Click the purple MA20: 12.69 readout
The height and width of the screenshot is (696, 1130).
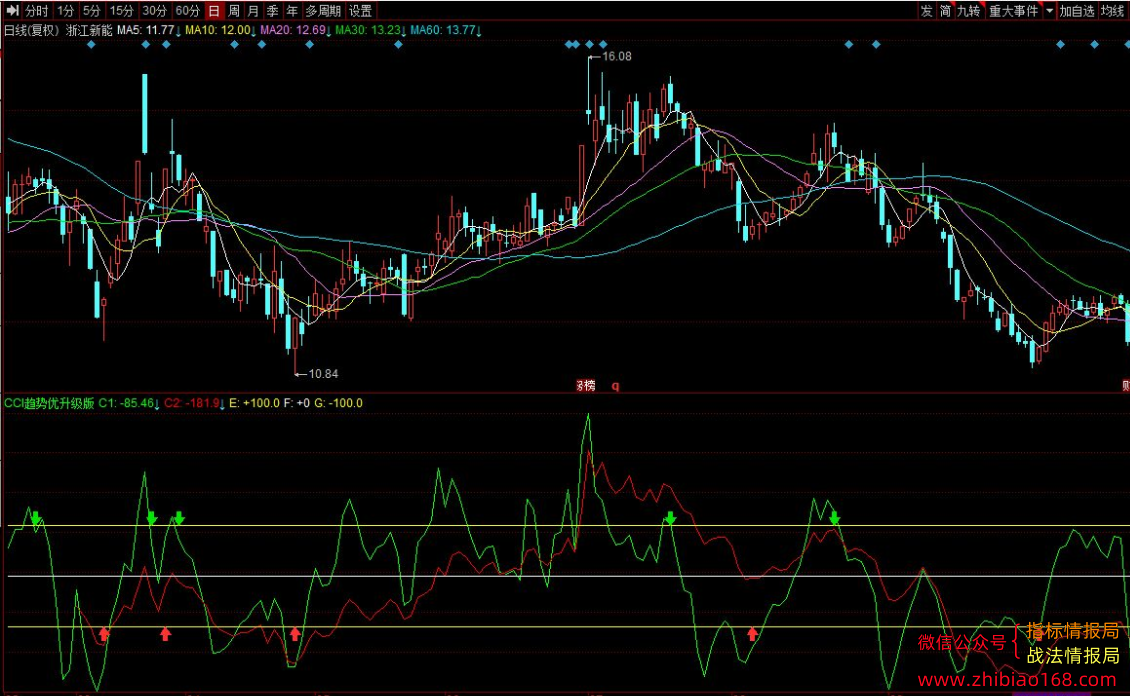pyautogui.click(x=293, y=30)
